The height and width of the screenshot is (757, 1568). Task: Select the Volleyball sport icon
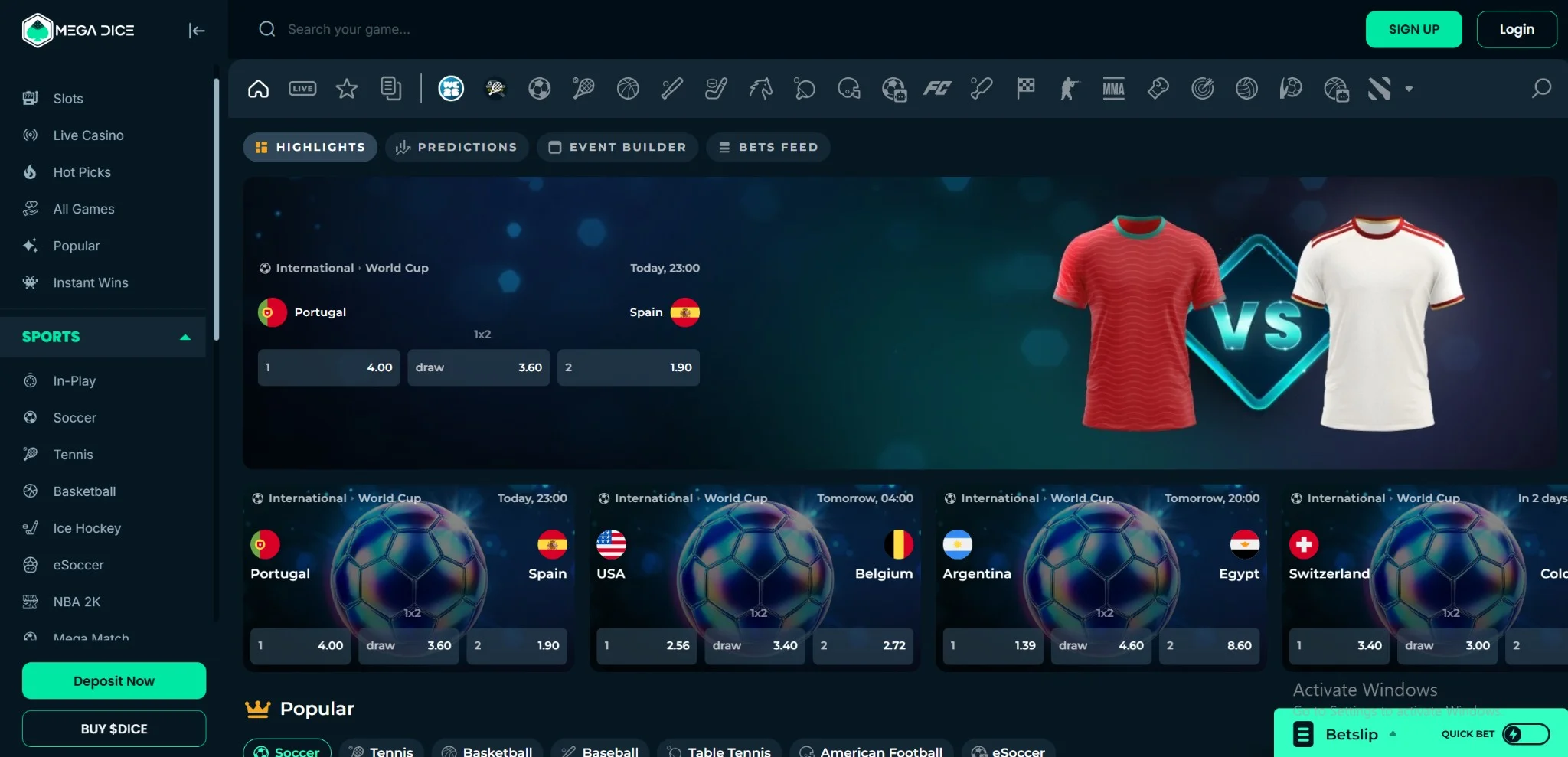click(1246, 89)
